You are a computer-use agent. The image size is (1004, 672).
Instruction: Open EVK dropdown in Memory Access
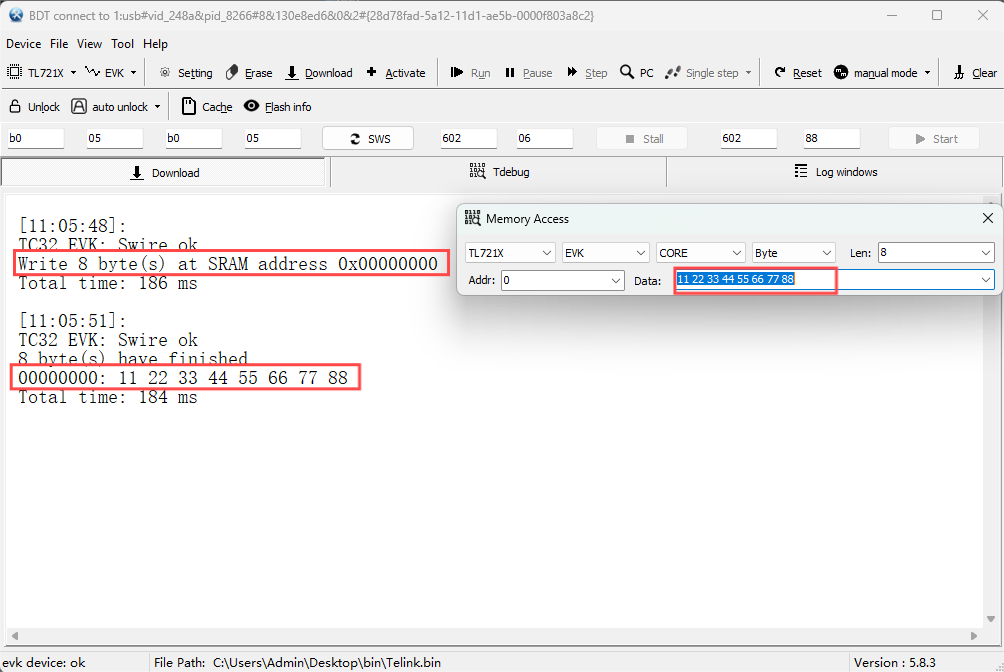tap(606, 253)
